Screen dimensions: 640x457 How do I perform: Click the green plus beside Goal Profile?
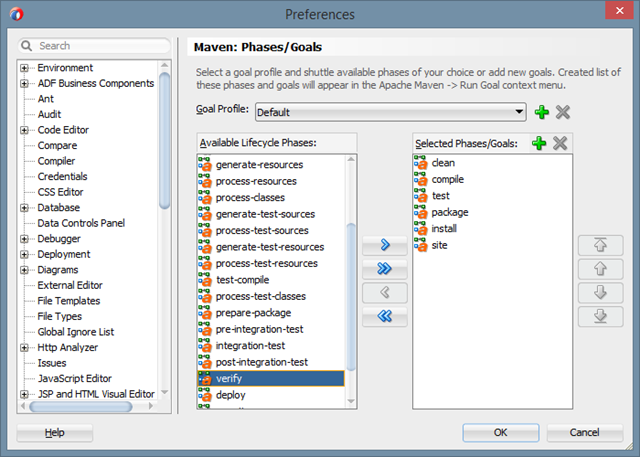coord(542,113)
